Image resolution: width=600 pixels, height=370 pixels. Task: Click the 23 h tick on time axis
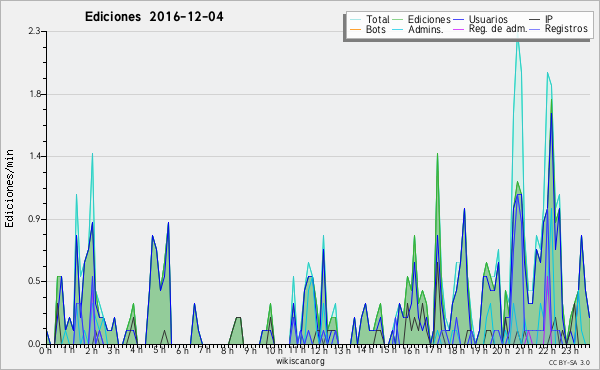570,351
